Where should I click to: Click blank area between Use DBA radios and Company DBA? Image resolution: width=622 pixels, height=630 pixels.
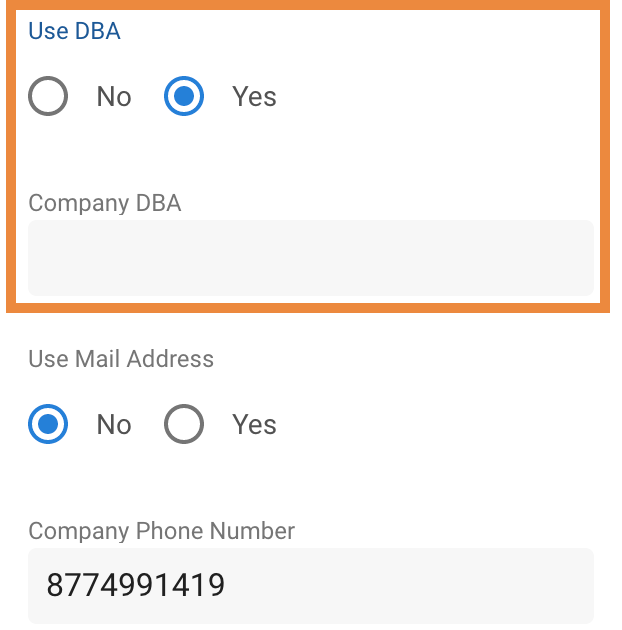(311, 153)
